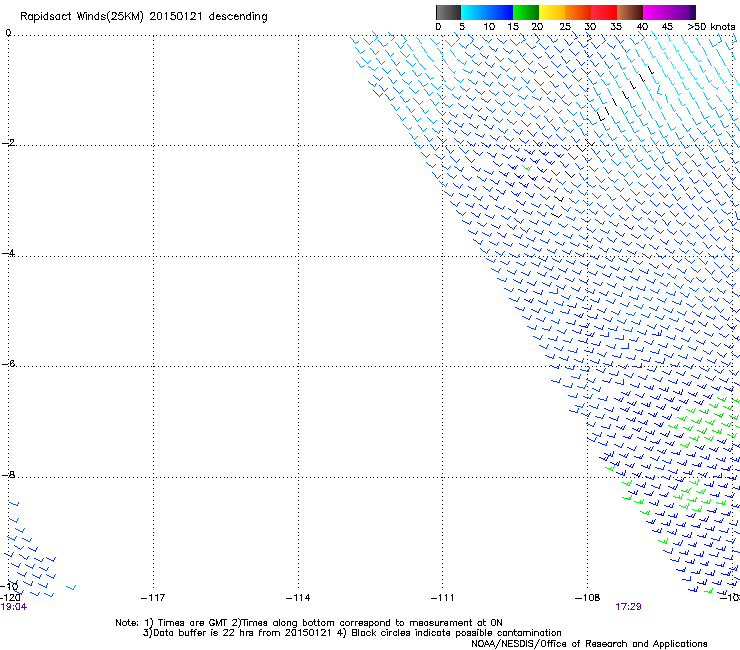
Task: Click the latitude label '-2'
Action: click(8, 143)
